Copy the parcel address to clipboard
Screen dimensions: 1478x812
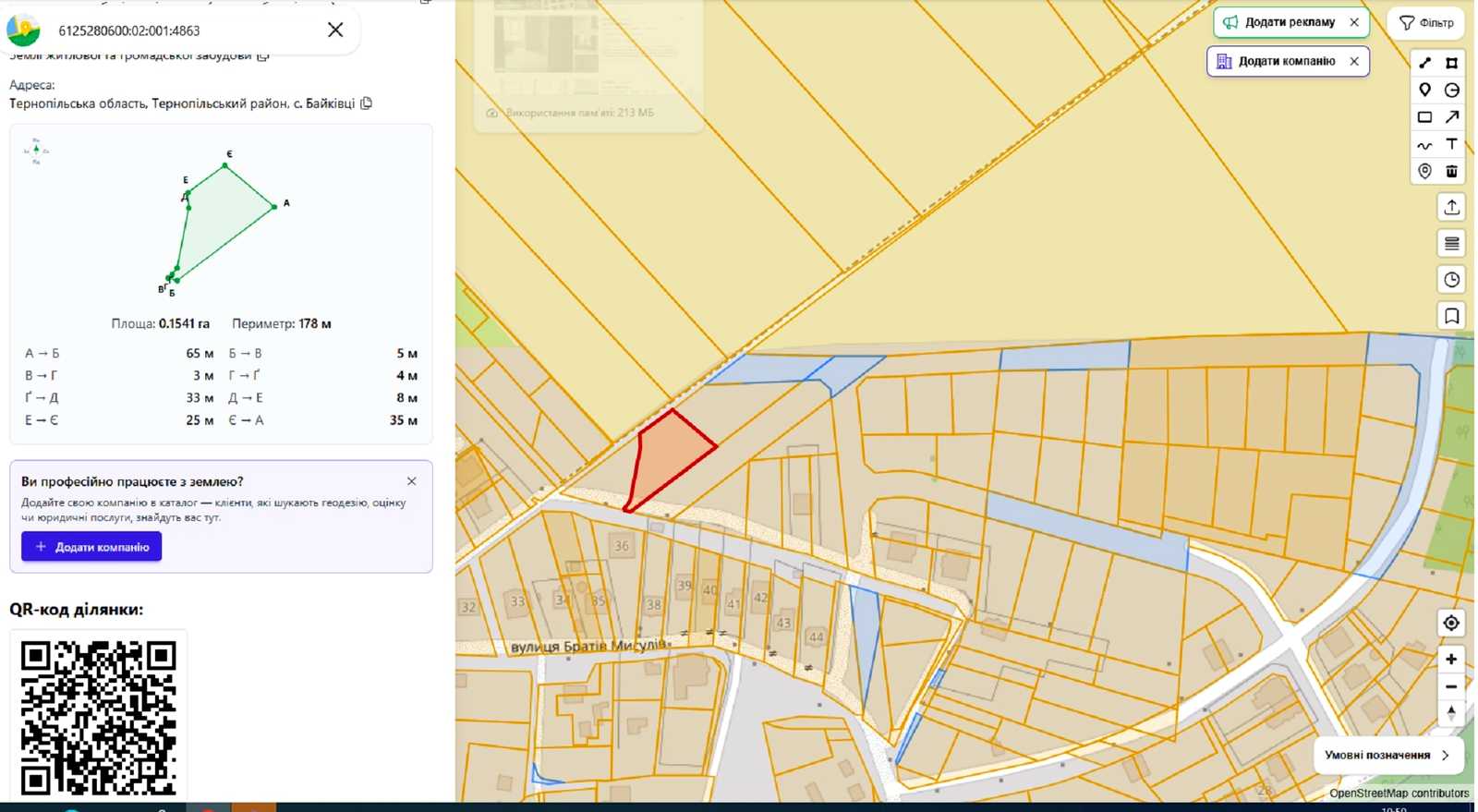[x=367, y=103]
